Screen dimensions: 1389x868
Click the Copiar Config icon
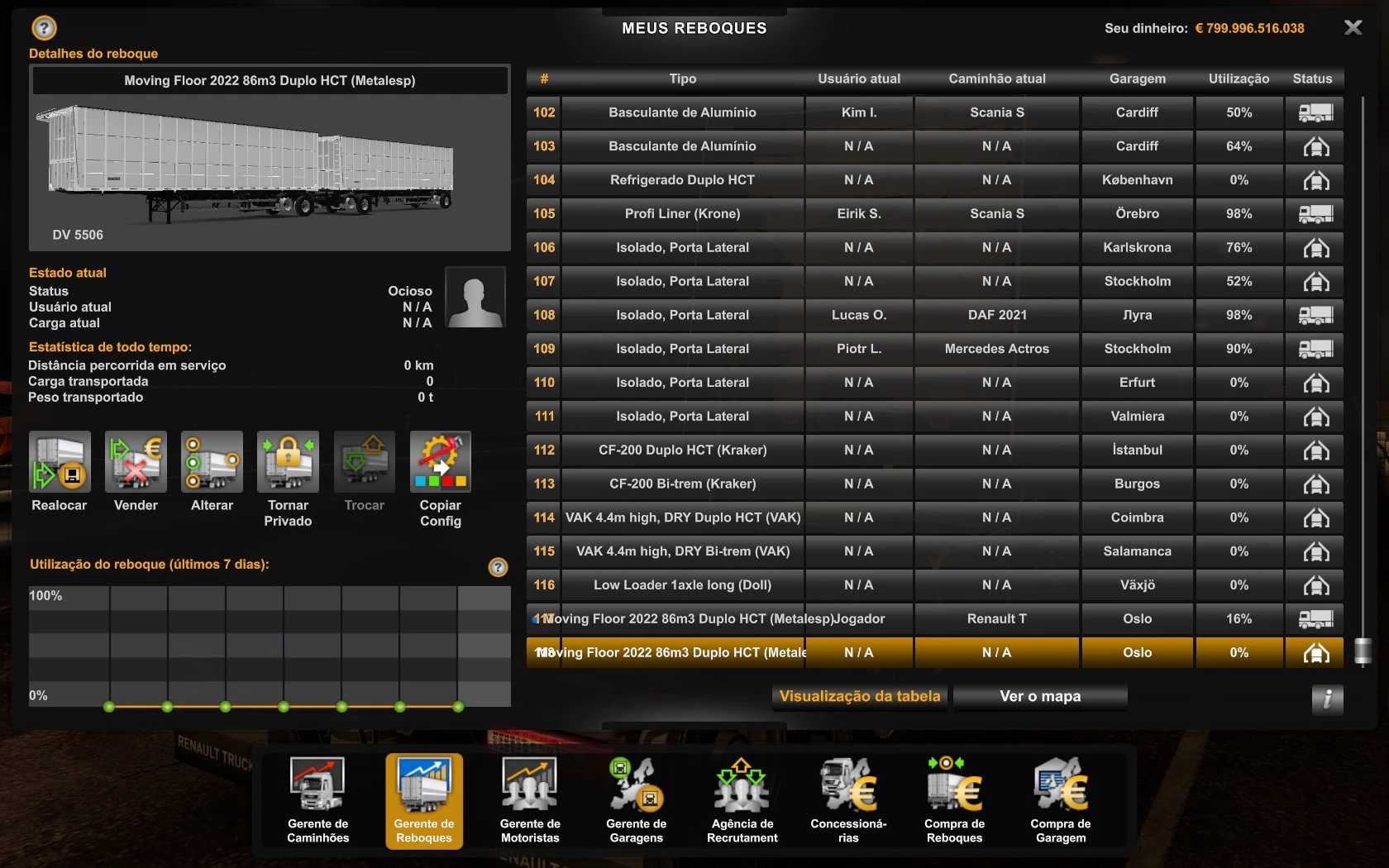click(440, 462)
